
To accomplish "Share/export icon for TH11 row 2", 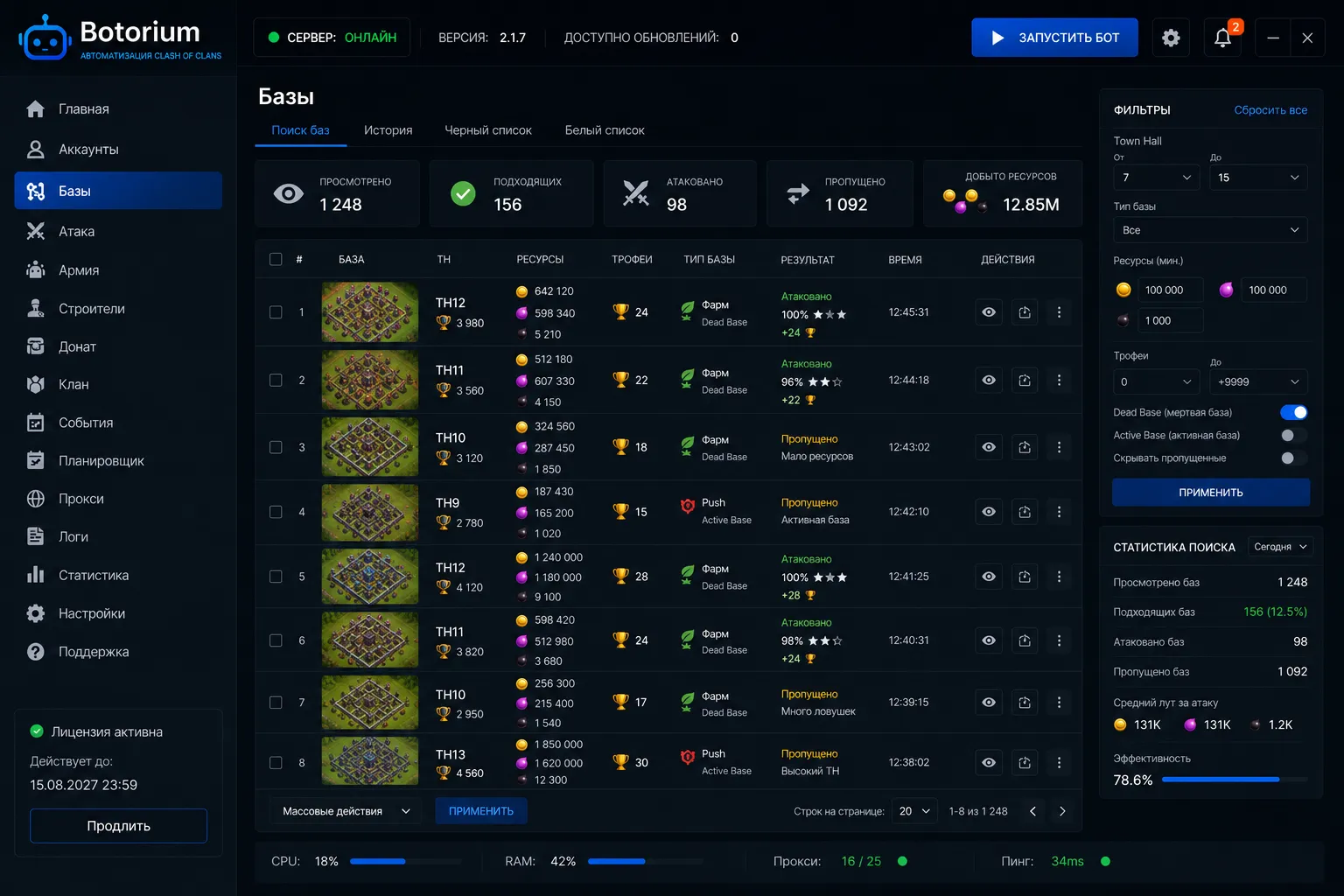I will point(1025,381).
